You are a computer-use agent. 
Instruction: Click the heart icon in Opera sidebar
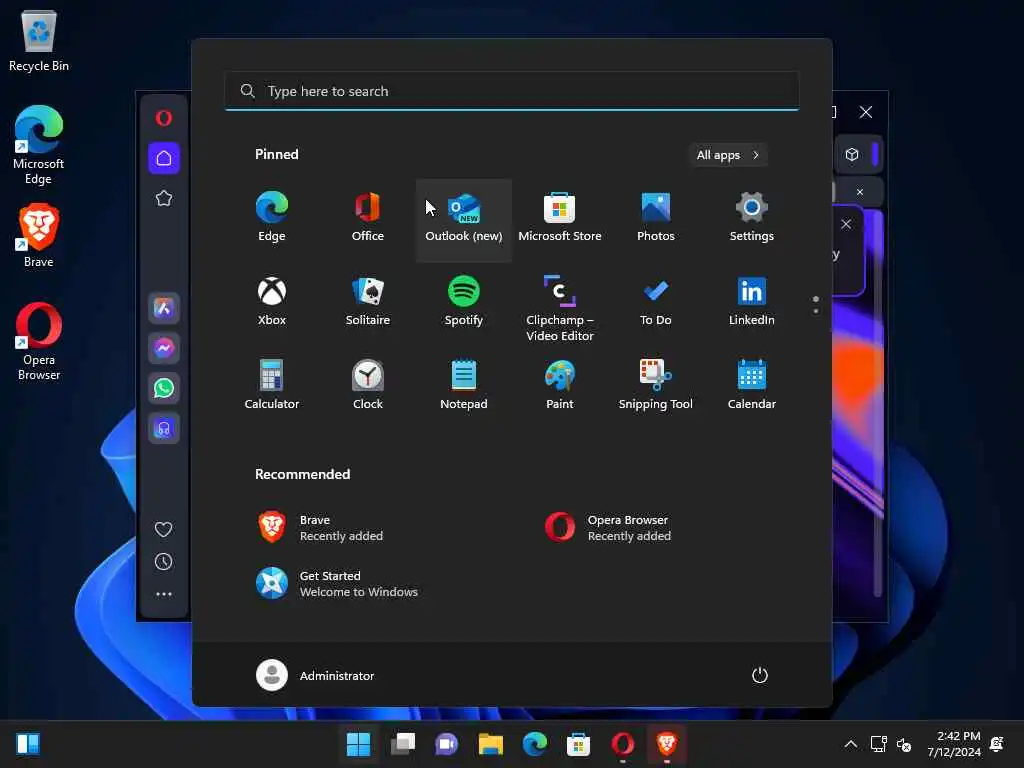pos(164,529)
